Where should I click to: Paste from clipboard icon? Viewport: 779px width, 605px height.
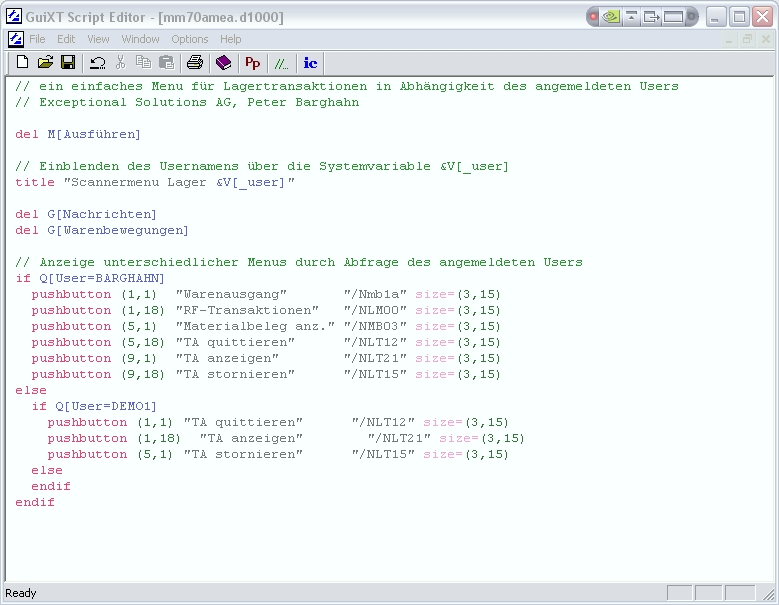166,63
